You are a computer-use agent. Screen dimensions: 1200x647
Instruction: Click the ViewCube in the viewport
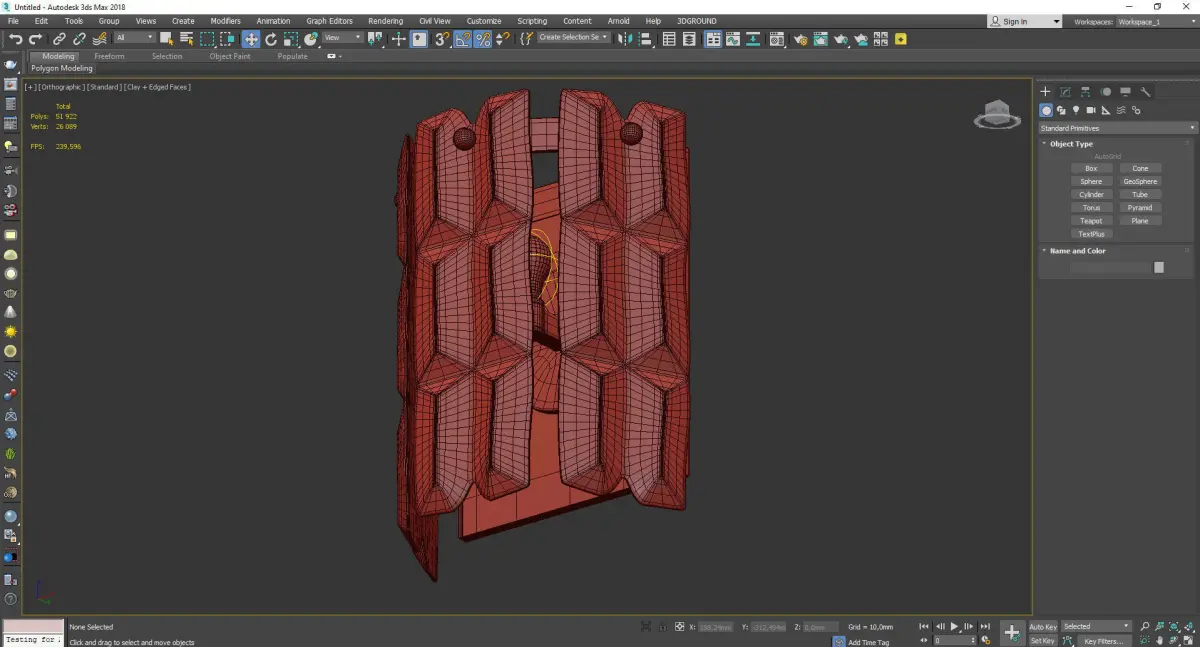click(997, 115)
